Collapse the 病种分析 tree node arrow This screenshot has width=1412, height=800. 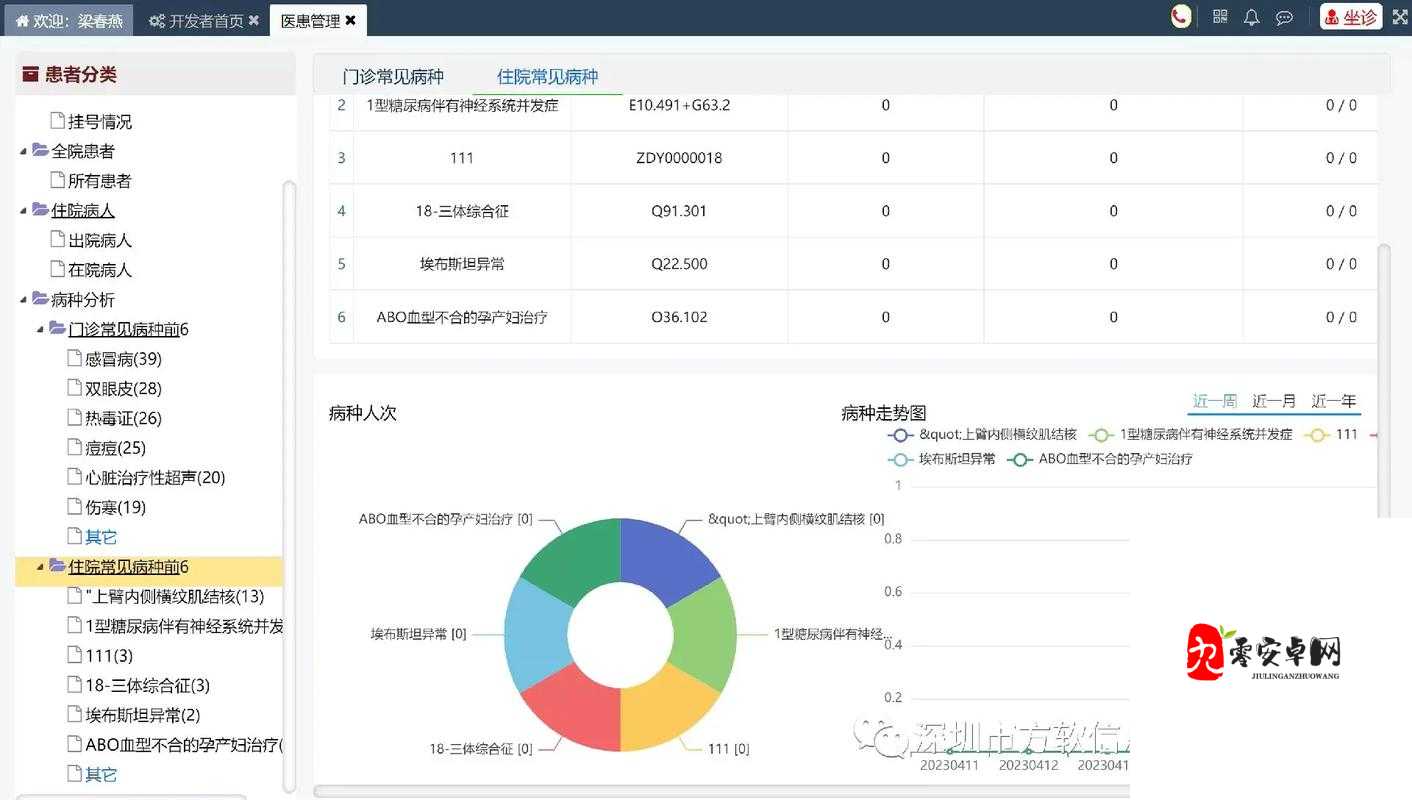[24, 300]
